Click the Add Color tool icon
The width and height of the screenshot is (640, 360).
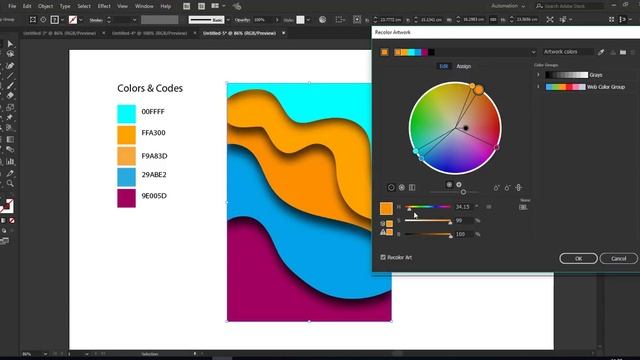(496, 188)
